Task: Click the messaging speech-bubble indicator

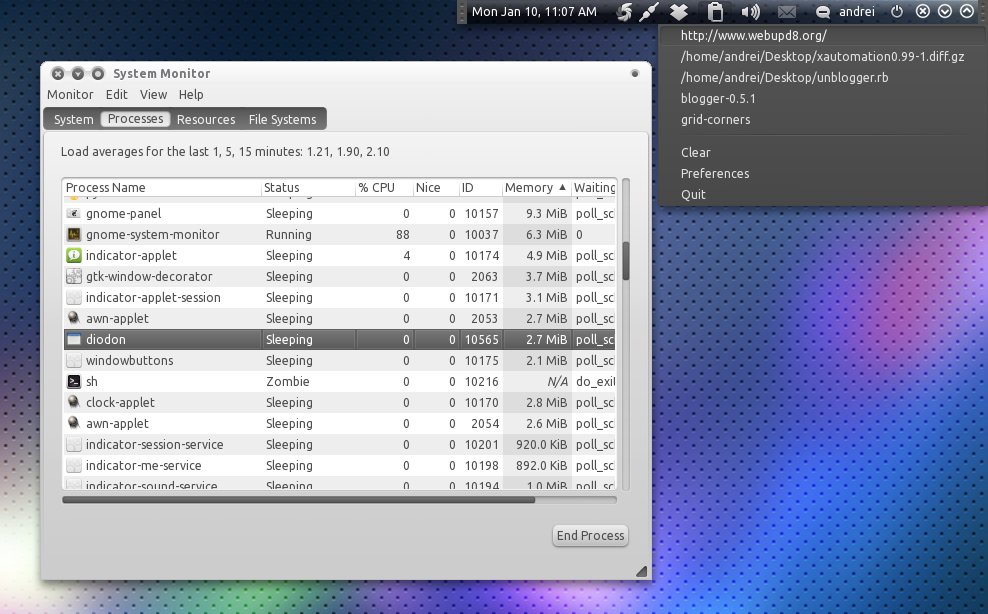Action: click(823, 12)
